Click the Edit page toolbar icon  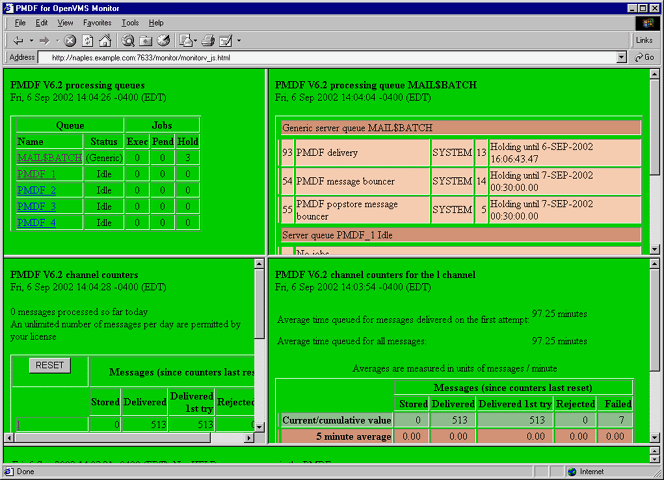pyautogui.click(x=226, y=41)
